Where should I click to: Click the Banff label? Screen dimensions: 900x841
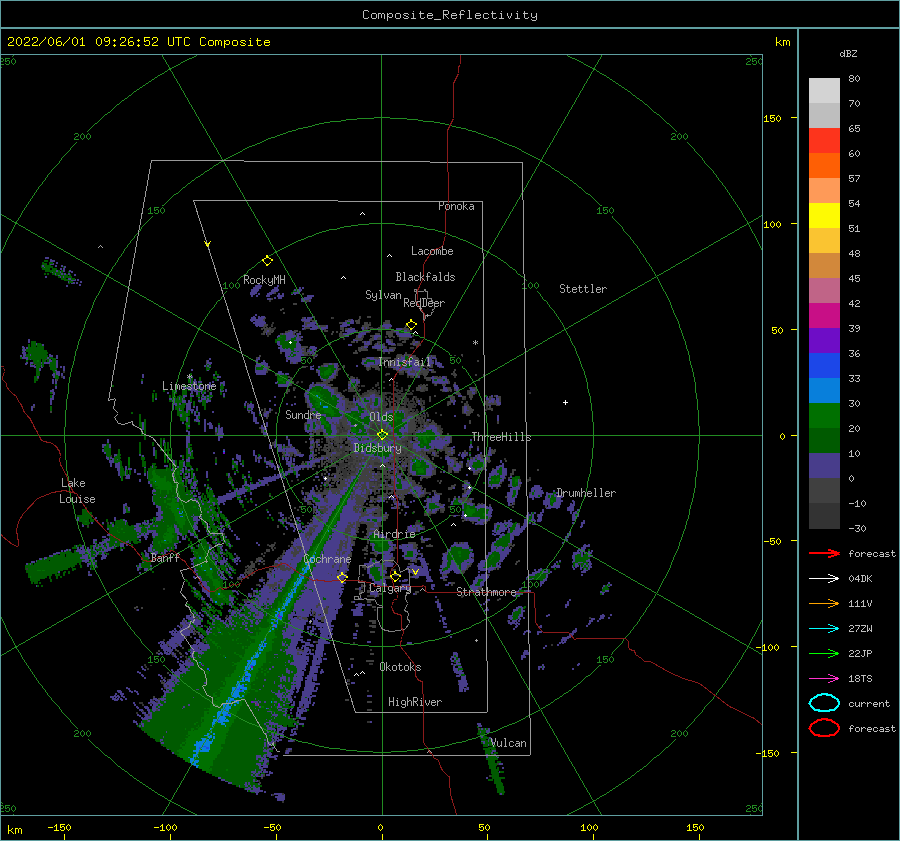(x=165, y=557)
